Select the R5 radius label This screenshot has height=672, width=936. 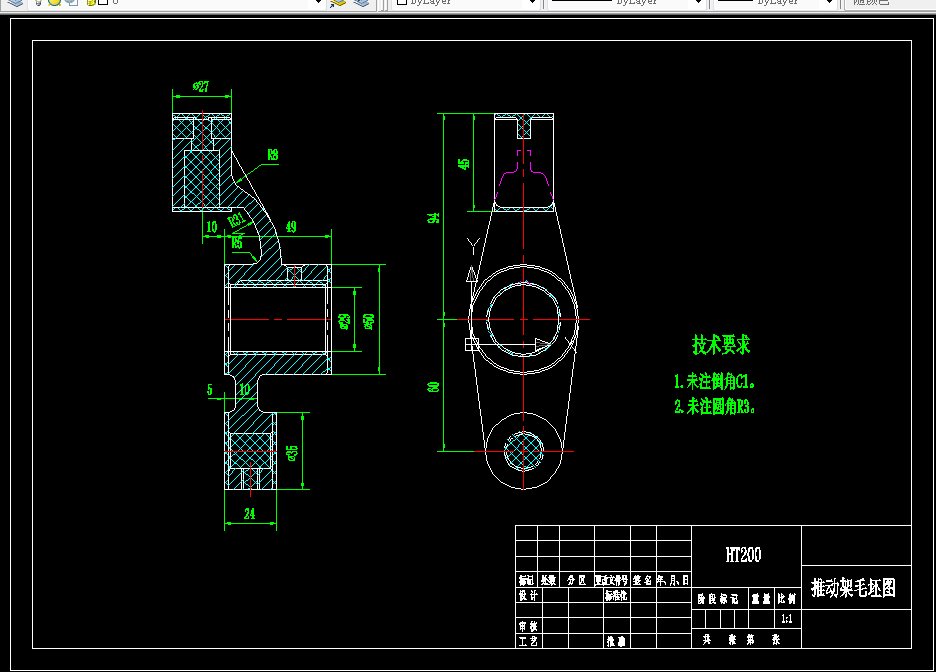236,242
